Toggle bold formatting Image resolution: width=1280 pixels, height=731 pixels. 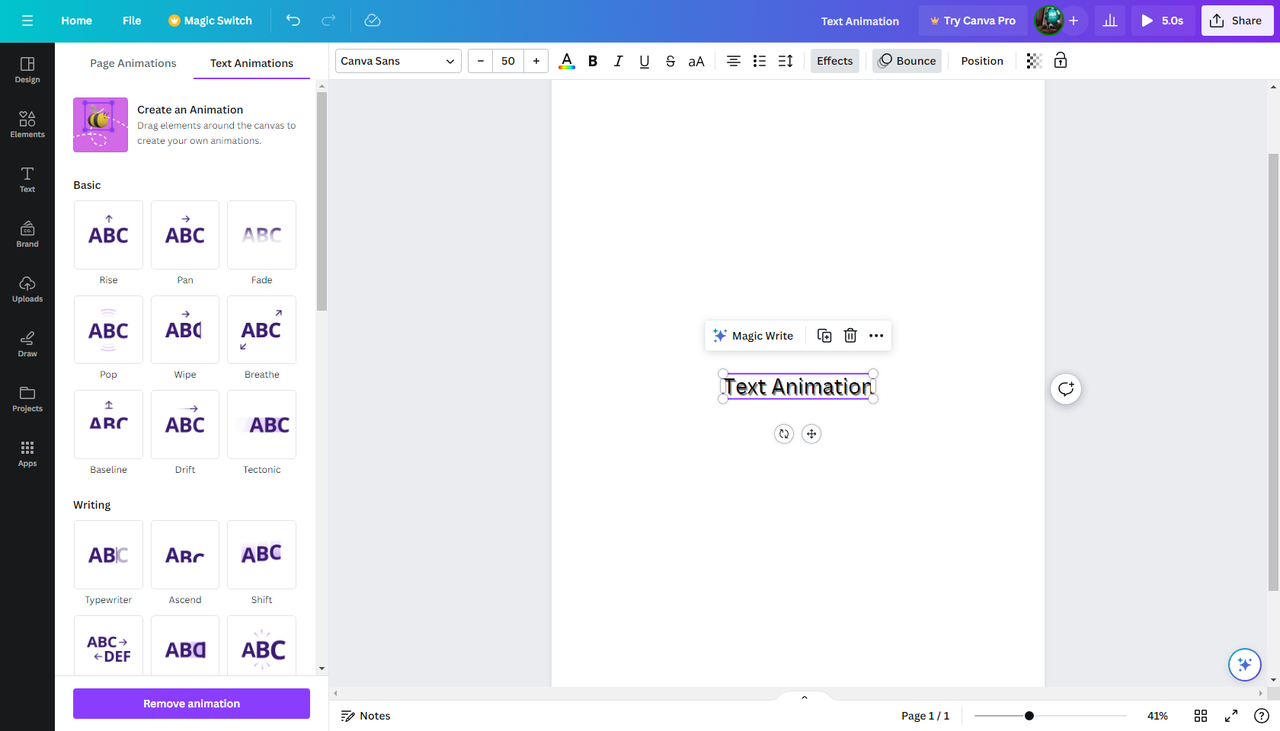(592, 60)
